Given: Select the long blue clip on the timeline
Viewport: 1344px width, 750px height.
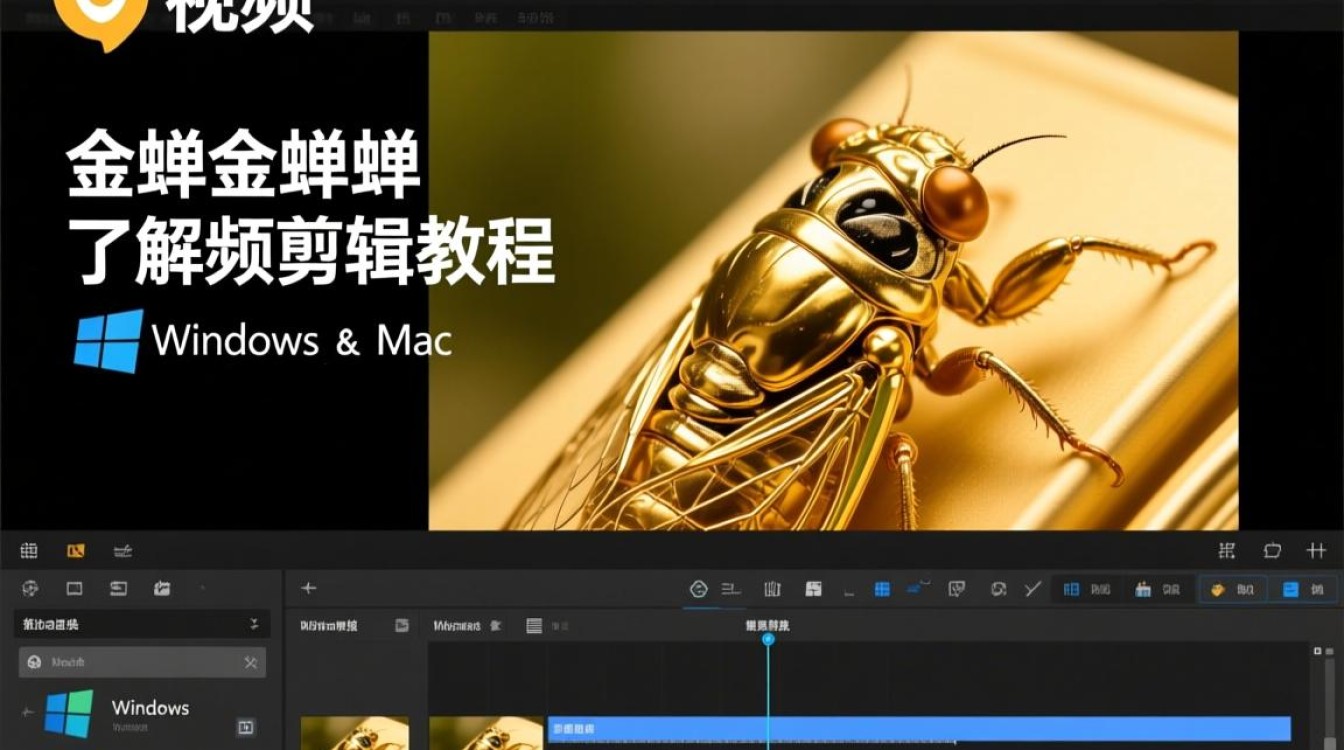Looking at the screenshot, I should [920, 728].
